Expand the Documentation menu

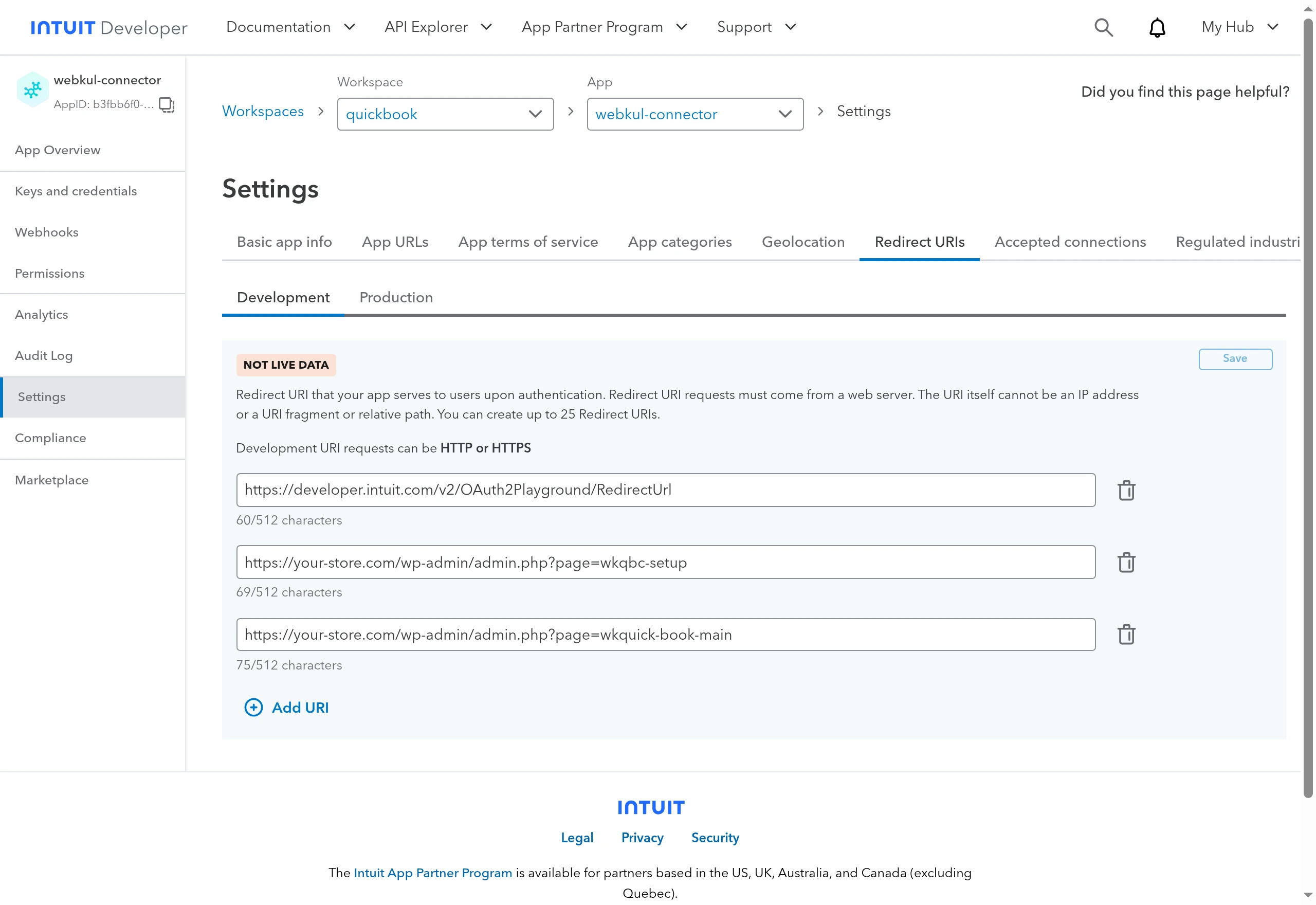click(x=291, y=27)
